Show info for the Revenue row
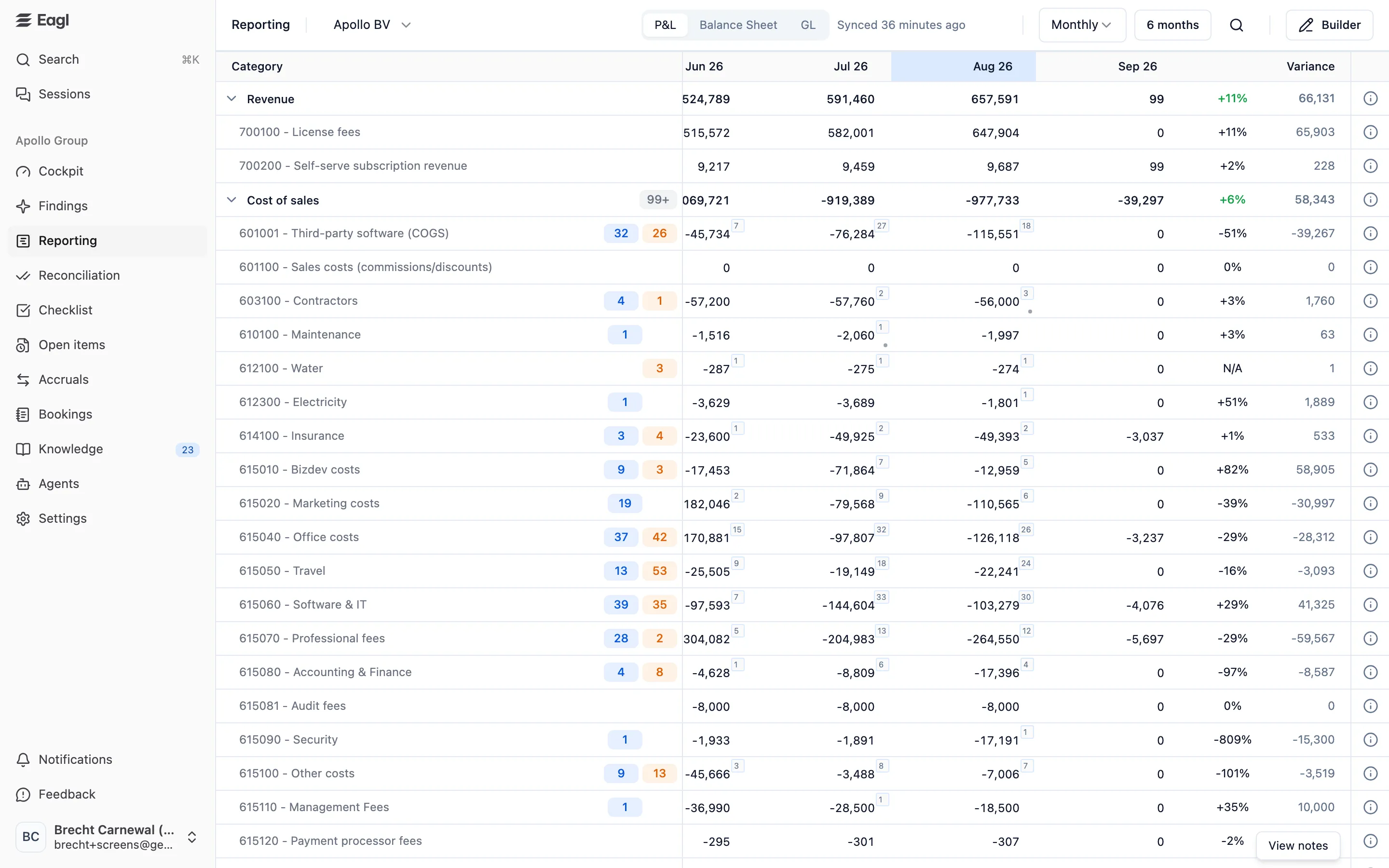 click(x=1370, y=99)
